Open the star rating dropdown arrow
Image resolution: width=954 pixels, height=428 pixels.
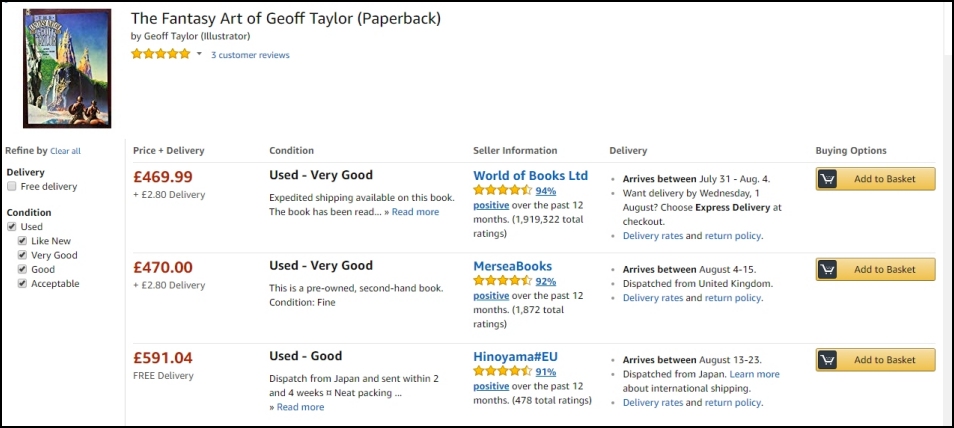199,54
